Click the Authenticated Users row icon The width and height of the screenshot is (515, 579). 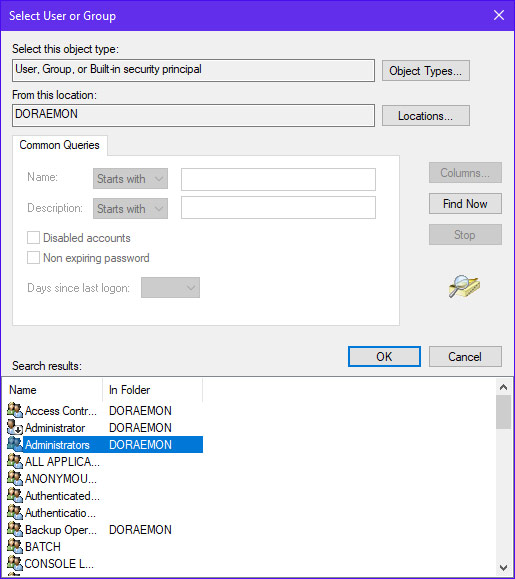tap(15, 496)
